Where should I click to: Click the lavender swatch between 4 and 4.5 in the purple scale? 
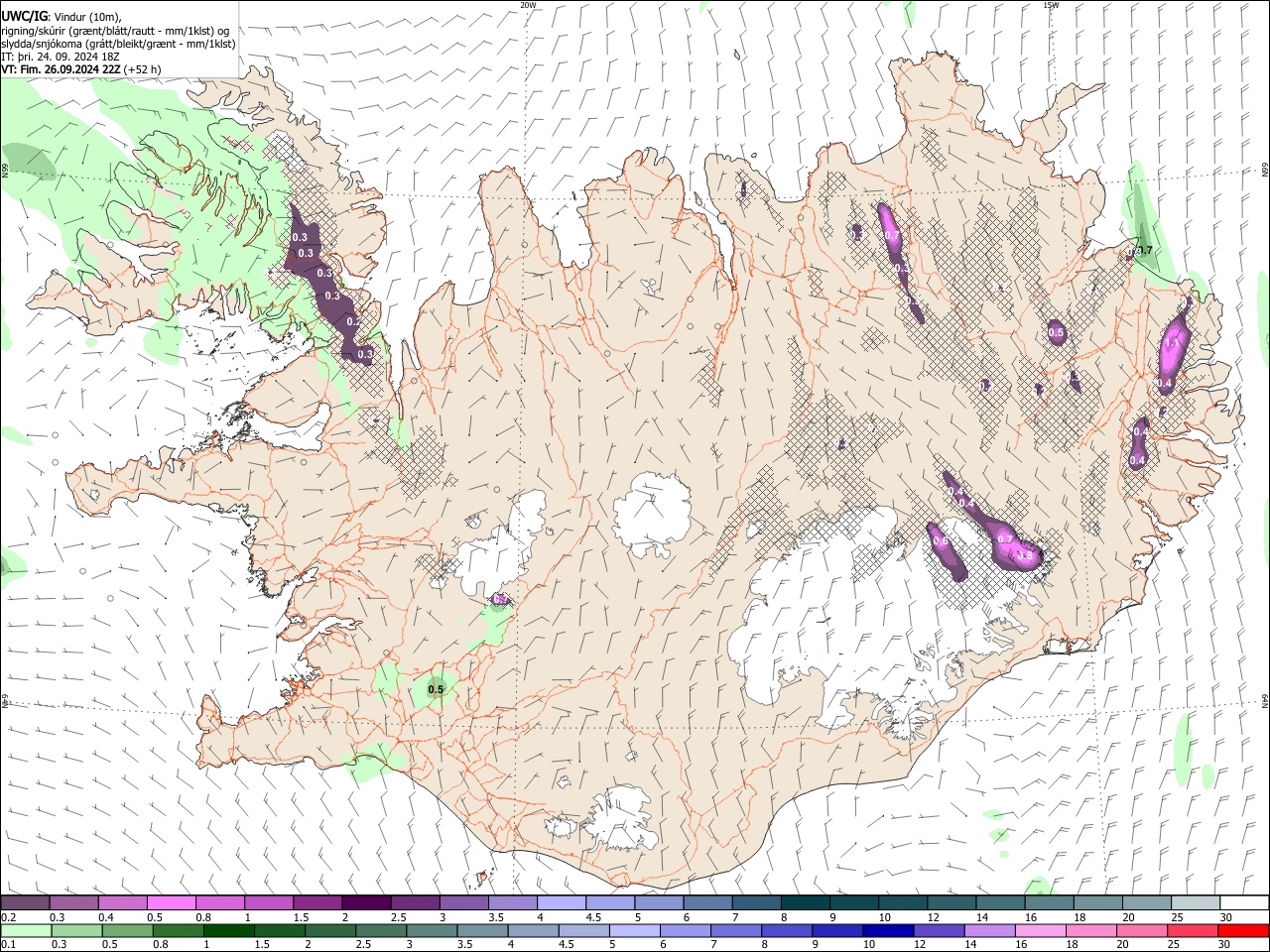(562, 902)
